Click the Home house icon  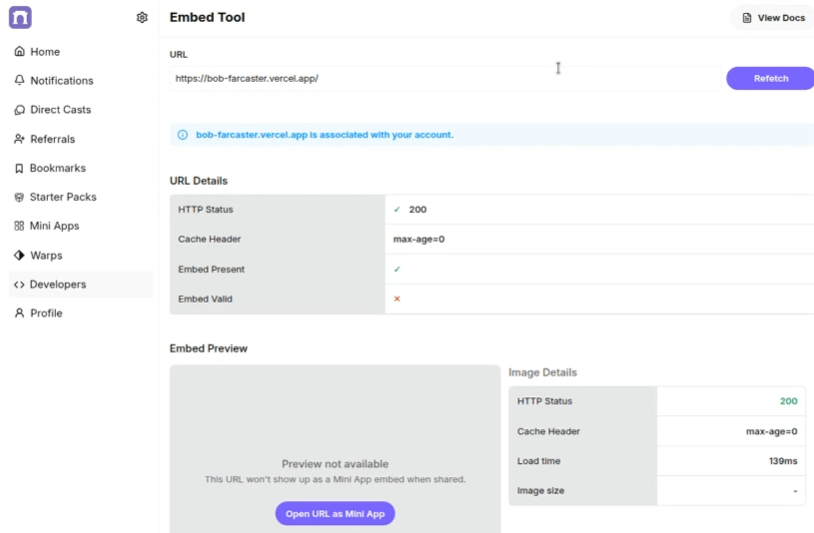coord(19,51)
